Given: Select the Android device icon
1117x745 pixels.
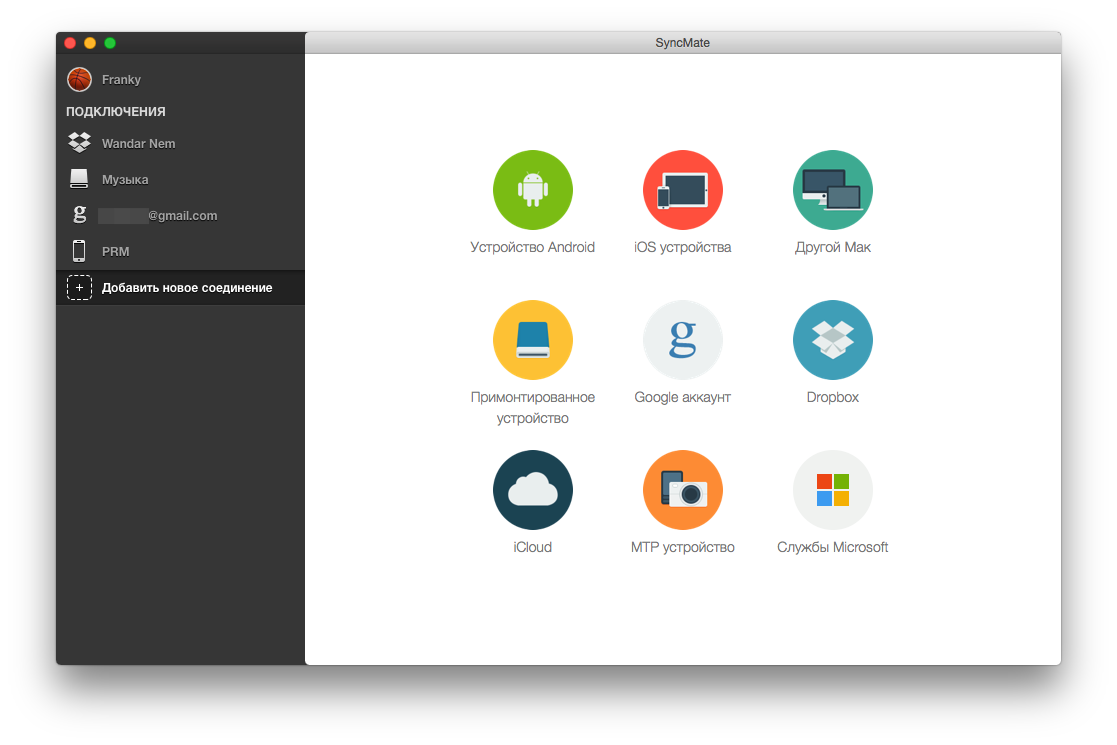Looking at the screenshot, I should [532, 190].
